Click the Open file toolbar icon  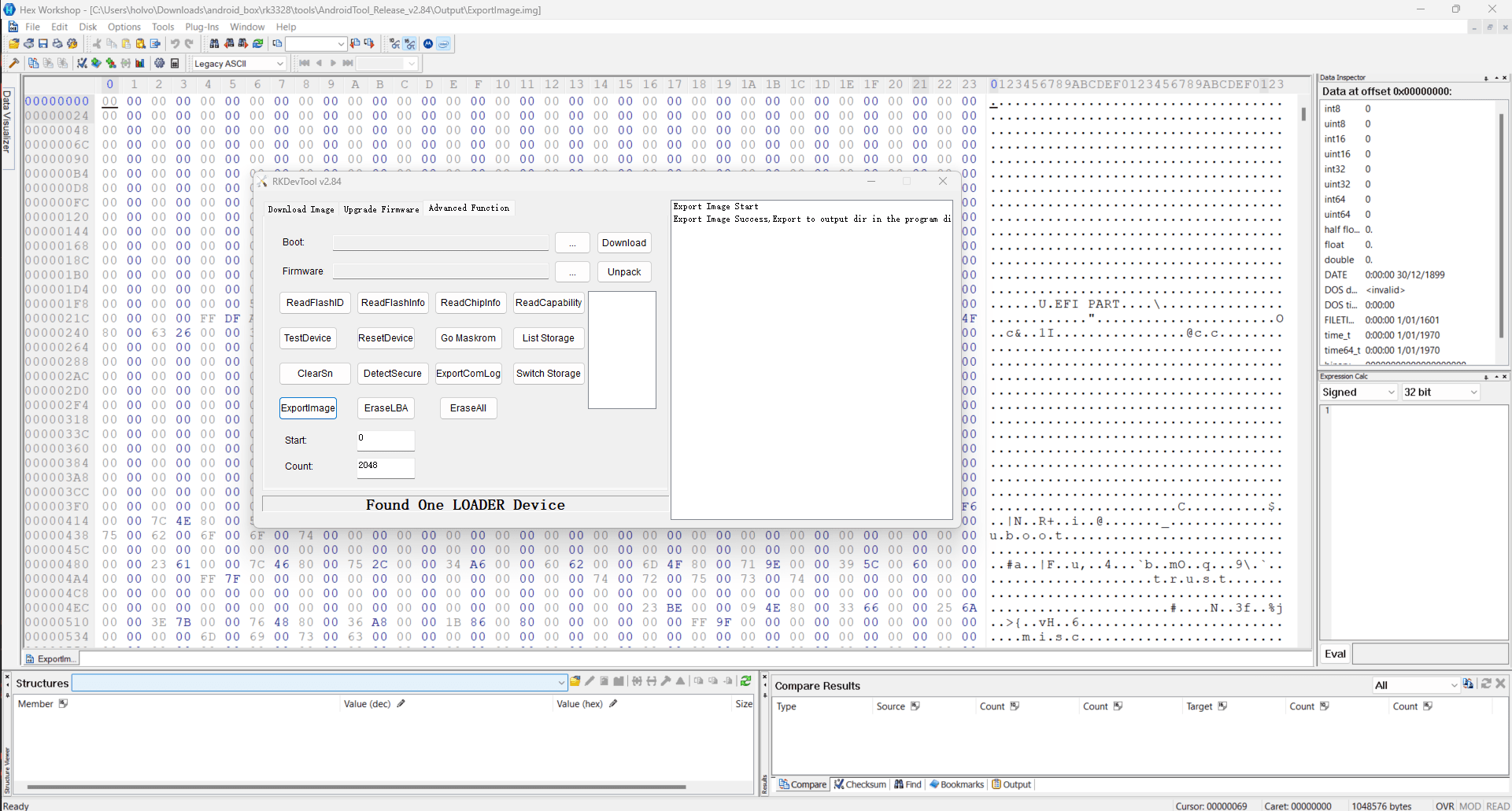[x=14, y=44]
